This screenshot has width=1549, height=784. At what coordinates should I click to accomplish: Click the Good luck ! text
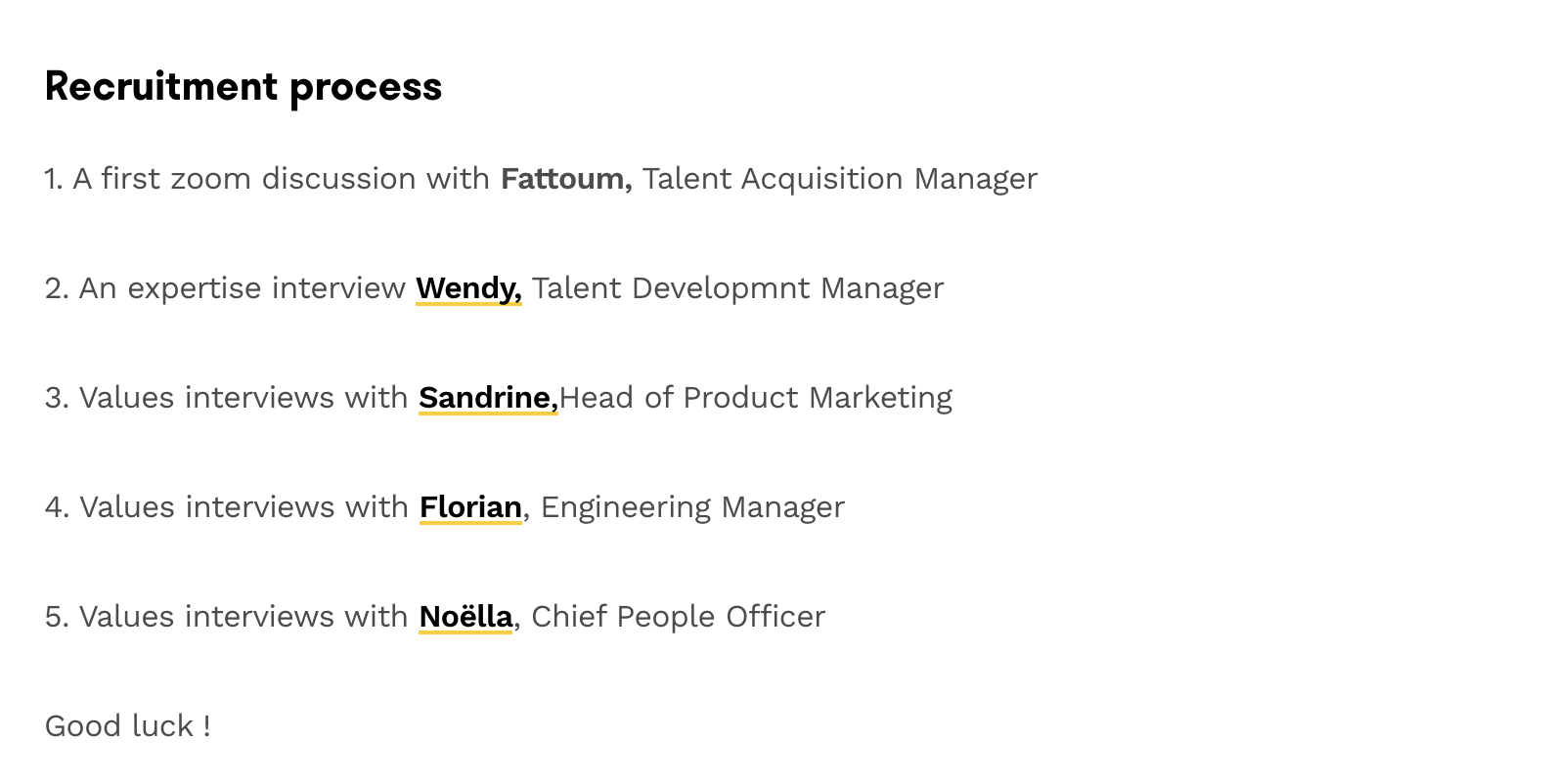128,726
